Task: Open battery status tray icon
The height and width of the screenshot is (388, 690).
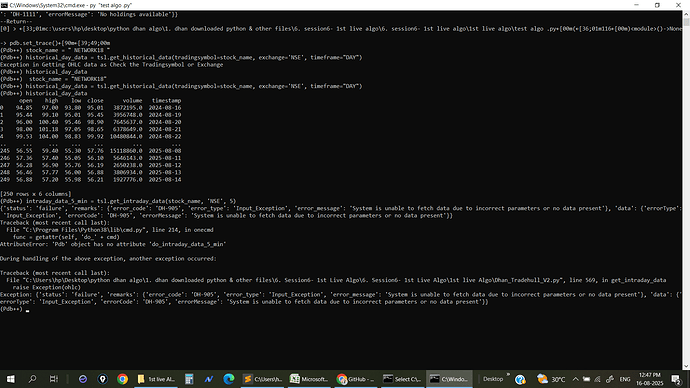Action: point(586,379)
